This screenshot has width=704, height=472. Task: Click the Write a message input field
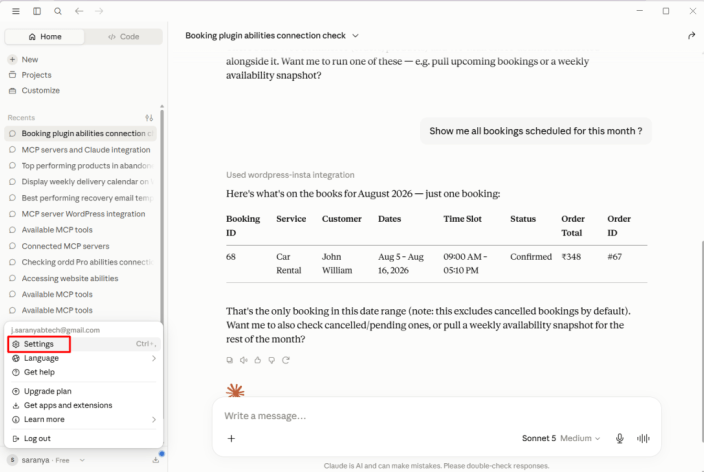click(x=436, y=416)
